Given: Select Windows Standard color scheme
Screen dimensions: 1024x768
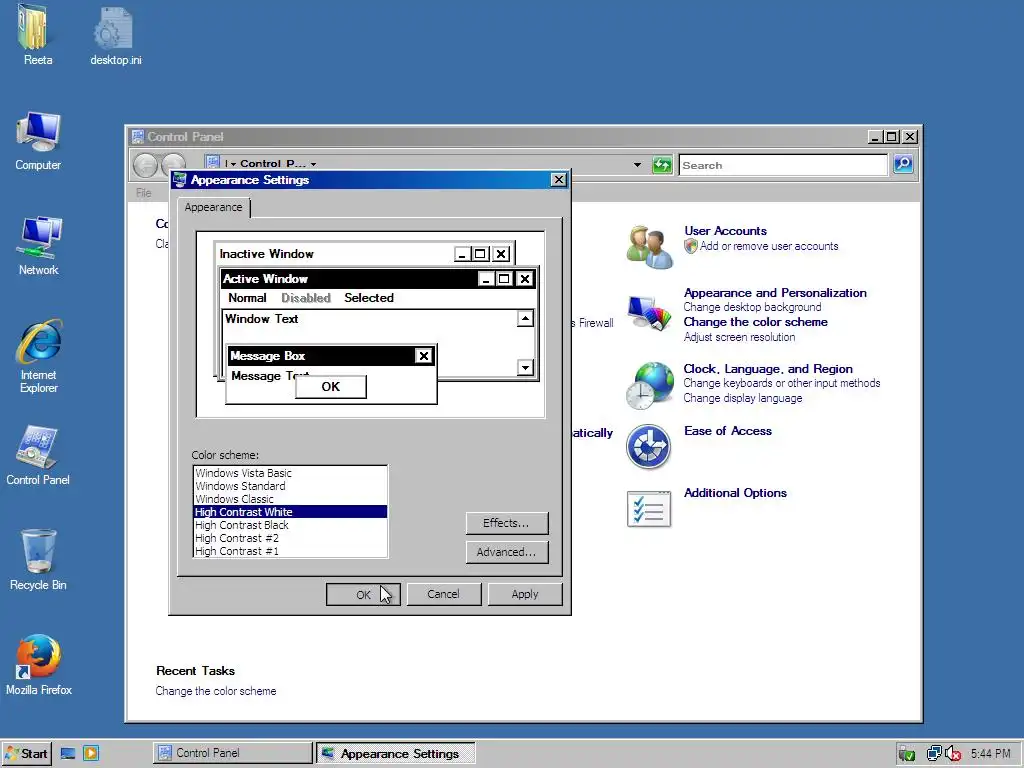Looking at the screenshot, I should click(x=290, y=486).
